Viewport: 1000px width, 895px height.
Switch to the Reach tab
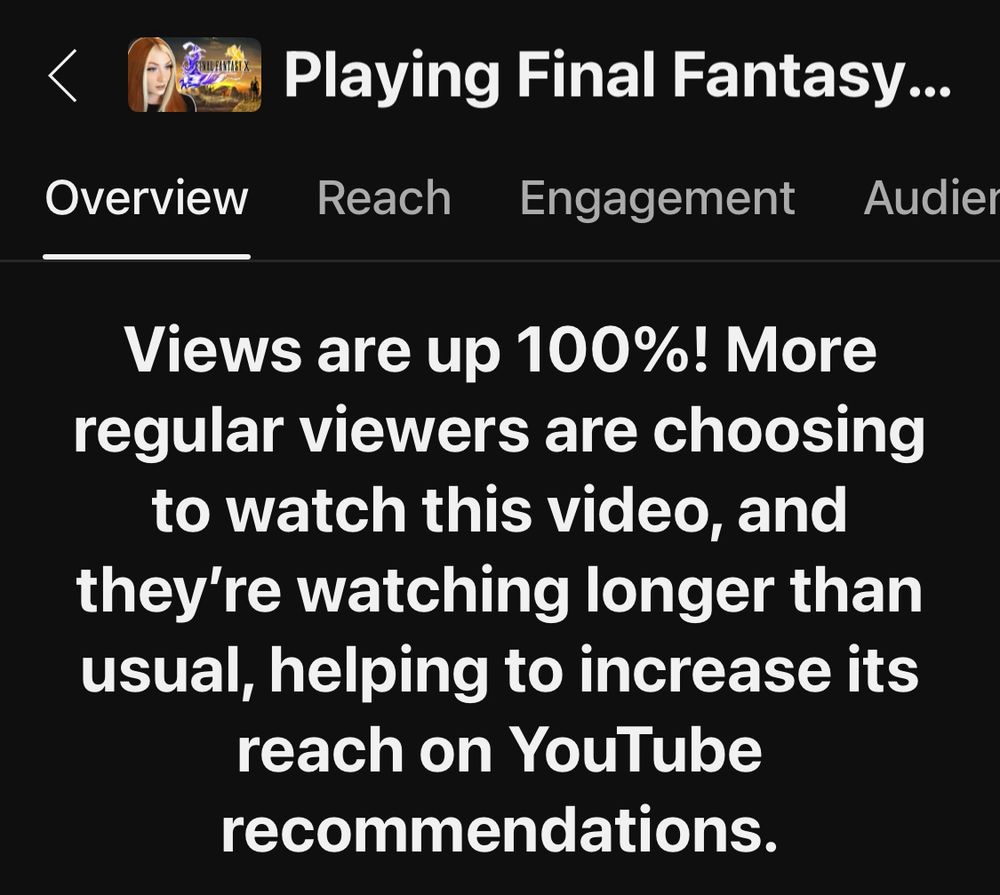pos(384,198)
